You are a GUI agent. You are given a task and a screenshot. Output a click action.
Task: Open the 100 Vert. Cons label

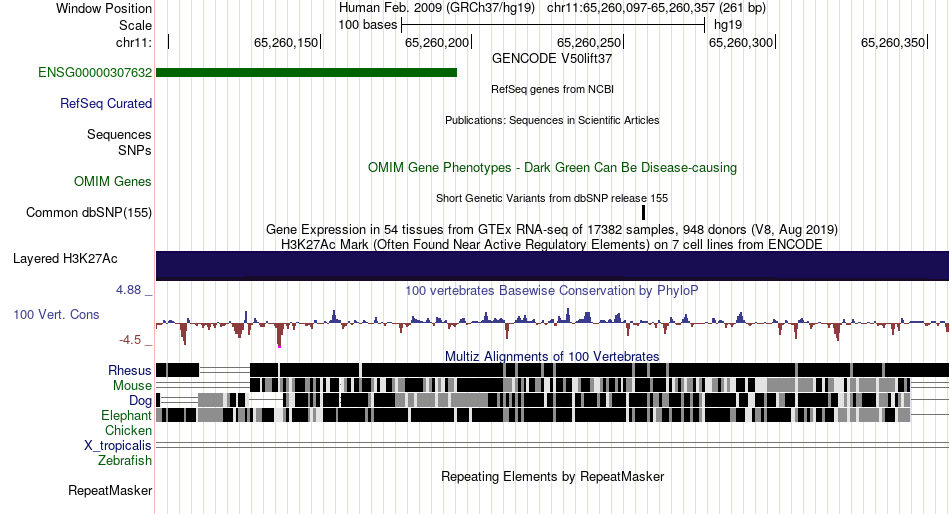(x=56, y=315)
